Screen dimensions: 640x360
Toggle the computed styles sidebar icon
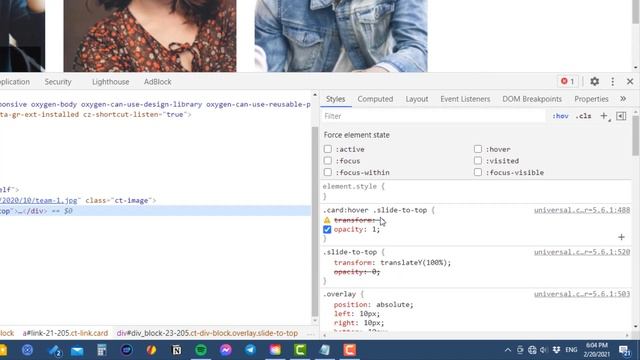(x=621, y=116)
